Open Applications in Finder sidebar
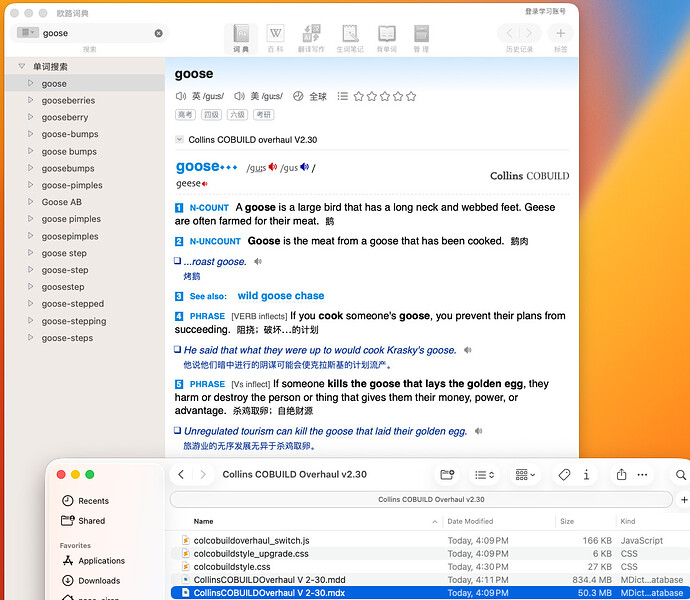This screenshot has height=600, width=690. pyautogui.click(x=93, y=560)
